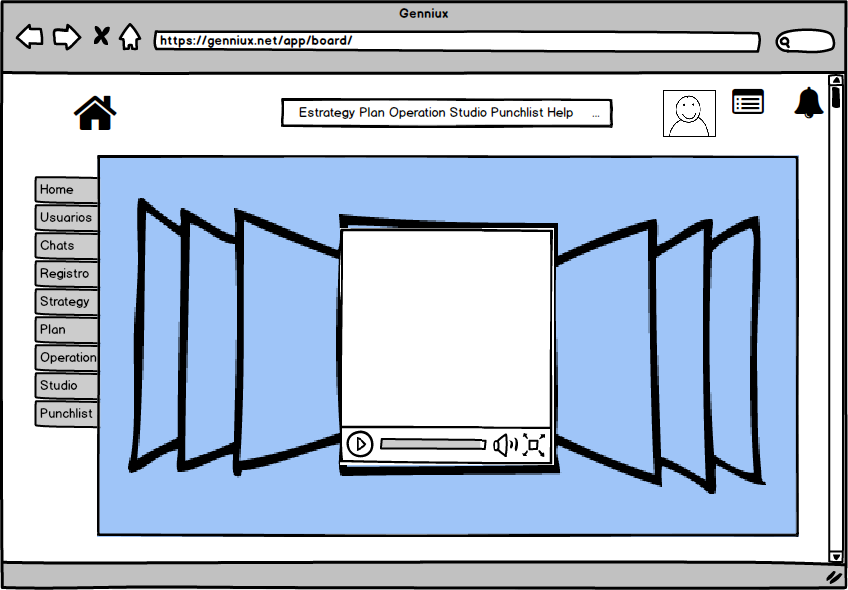Click the browser forward arrow
The width and height of the screenshot is (848, 590).
pos(67,37)
